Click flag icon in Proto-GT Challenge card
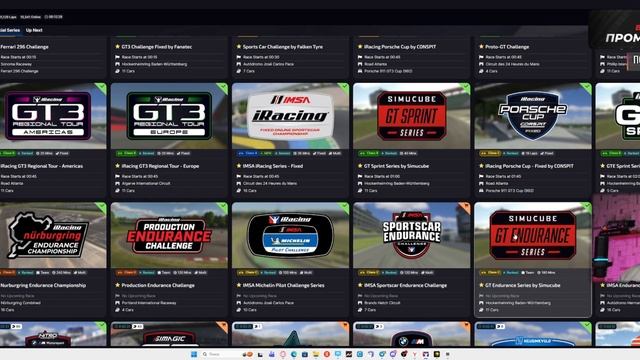Image resolution: width=640 pixels, height=360 pixels. 481,57
